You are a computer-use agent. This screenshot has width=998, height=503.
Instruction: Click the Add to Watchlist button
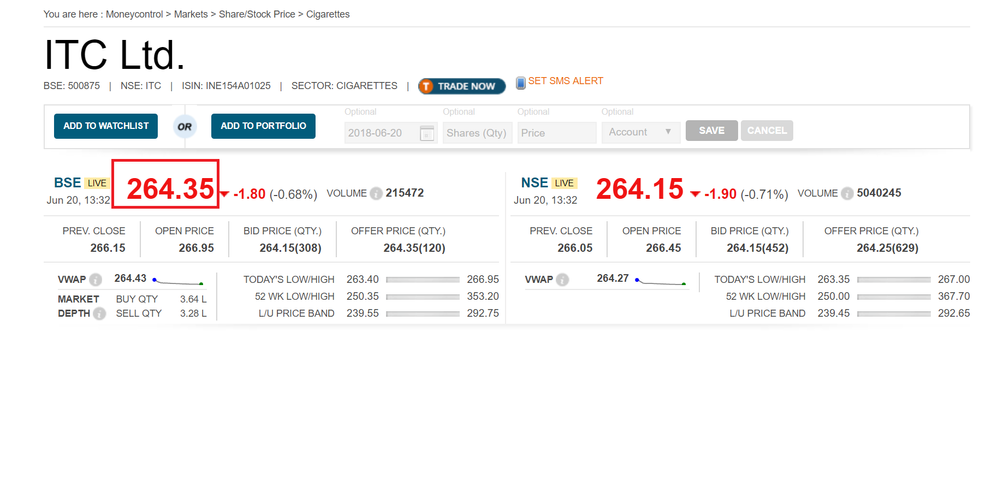click(106, 126)
